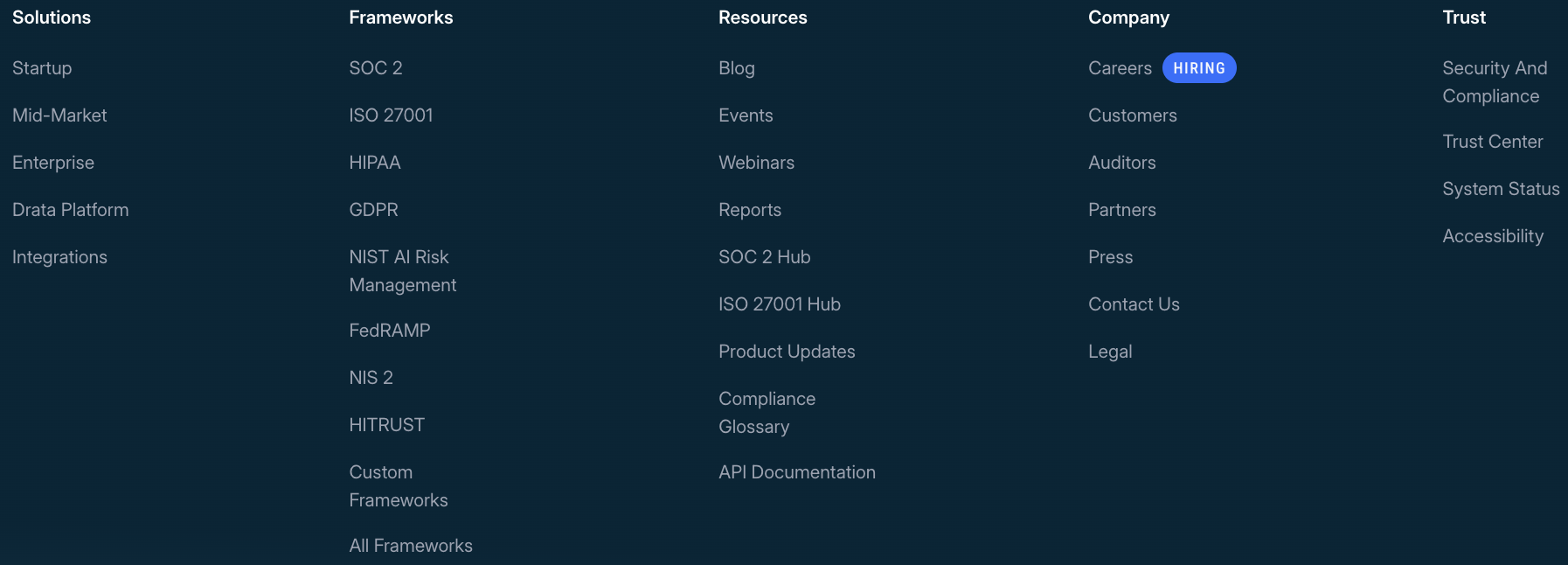
Task: Click the Mid-Market footer link
Action: [59, 115]
